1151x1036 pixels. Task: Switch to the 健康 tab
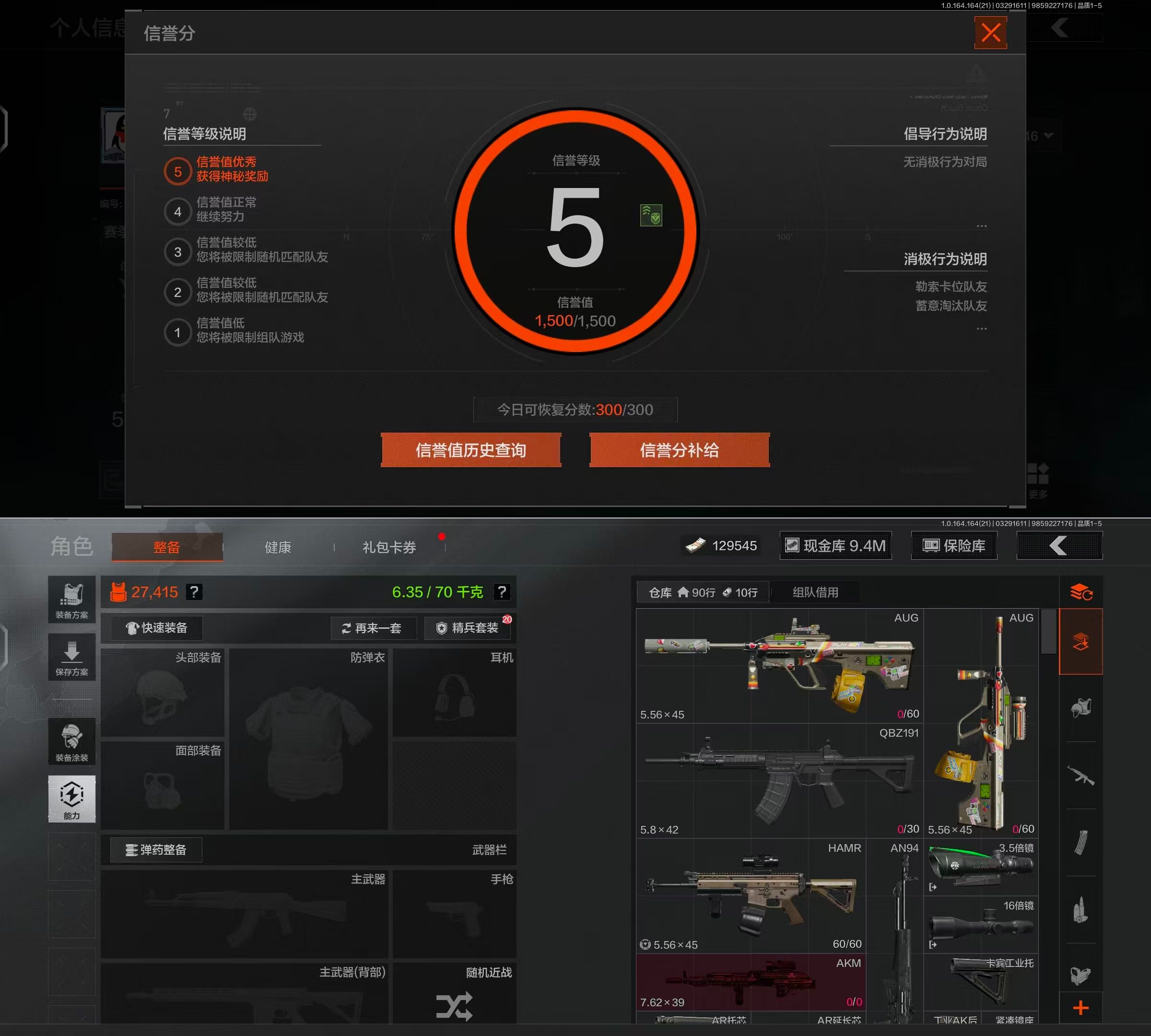coord(278,547)
